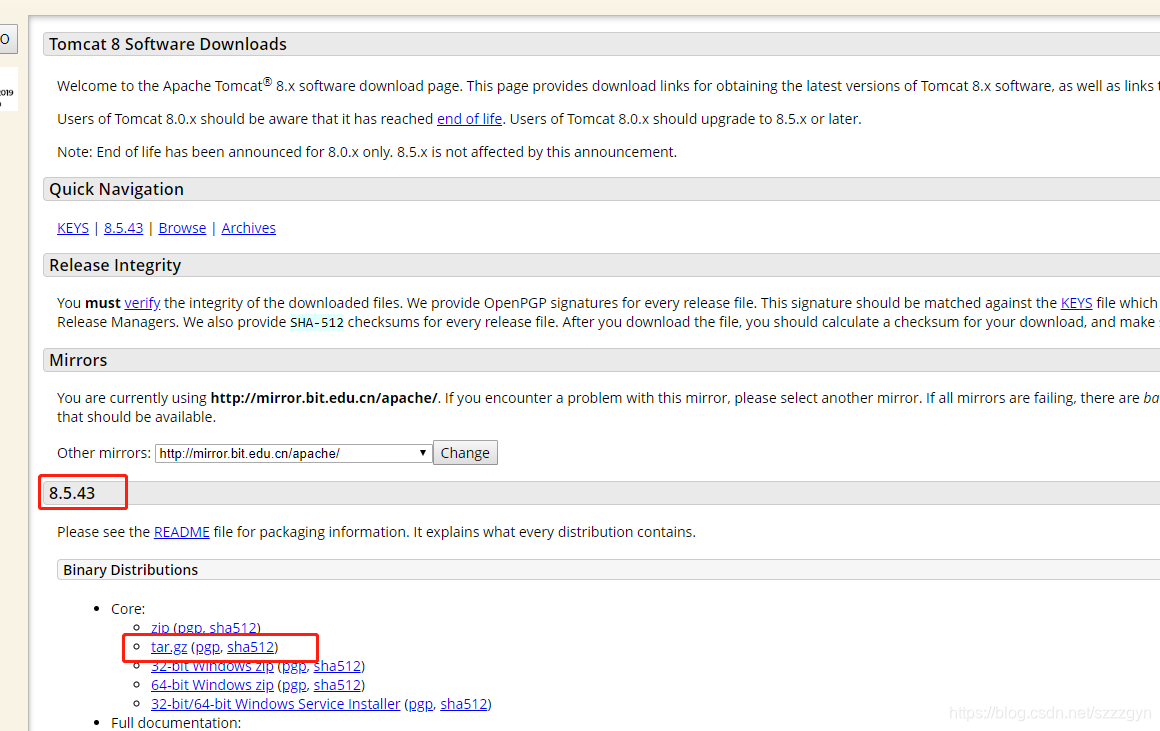1160x731 pixels.
Task: Click the 'Core:' list label
Action: point(128,609)
